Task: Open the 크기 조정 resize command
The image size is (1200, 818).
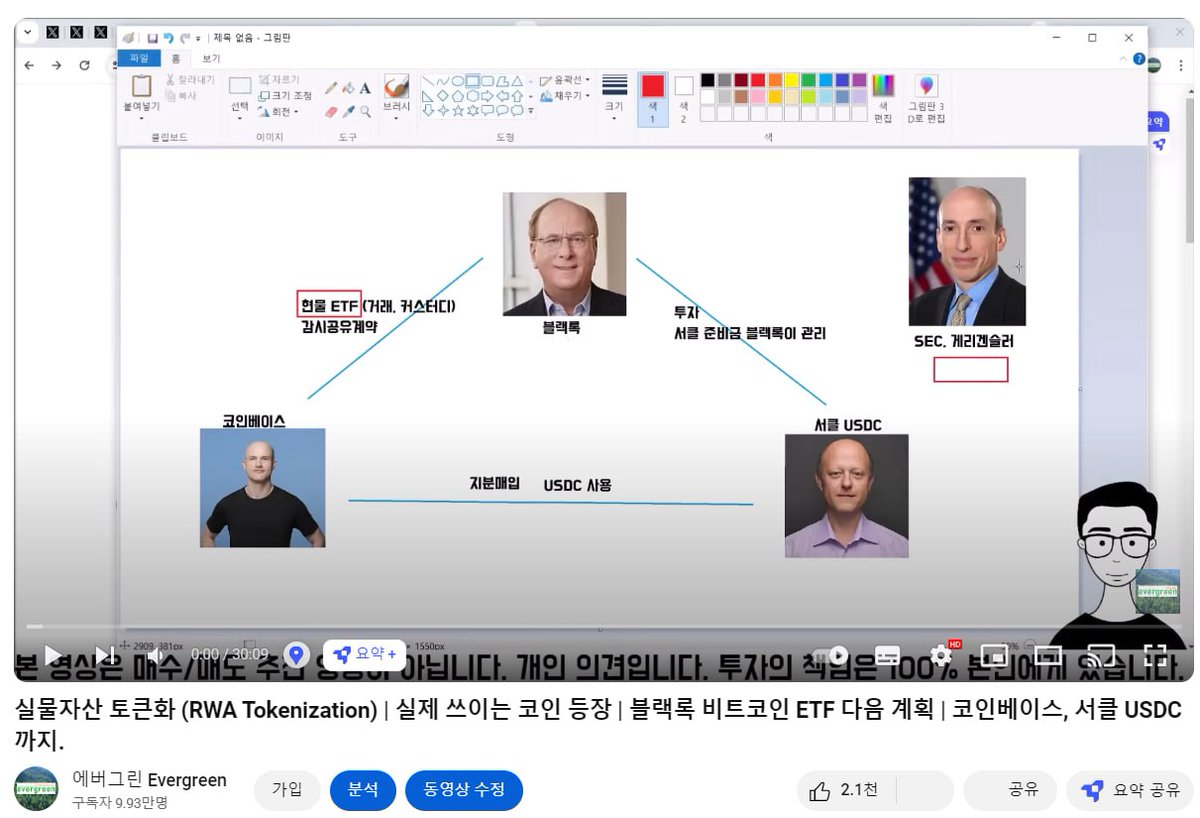Action: pyautogui.click(x=285, y=95)
